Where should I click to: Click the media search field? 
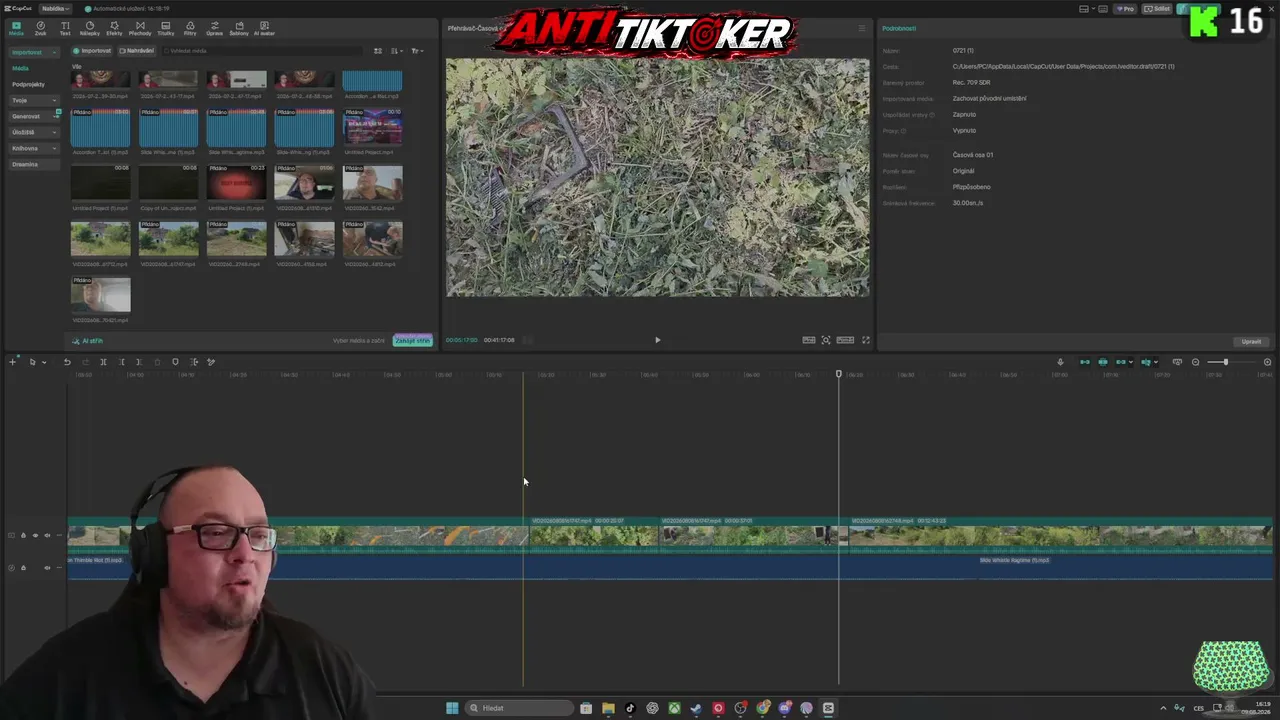tap(262, 51)
